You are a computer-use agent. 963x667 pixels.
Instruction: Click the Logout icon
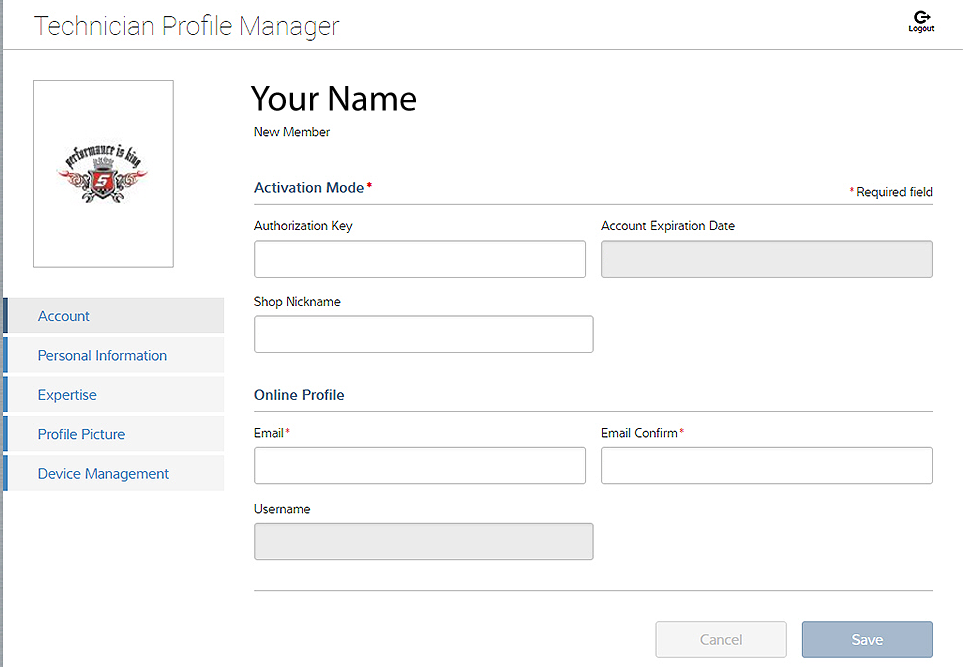click(921, 21)
